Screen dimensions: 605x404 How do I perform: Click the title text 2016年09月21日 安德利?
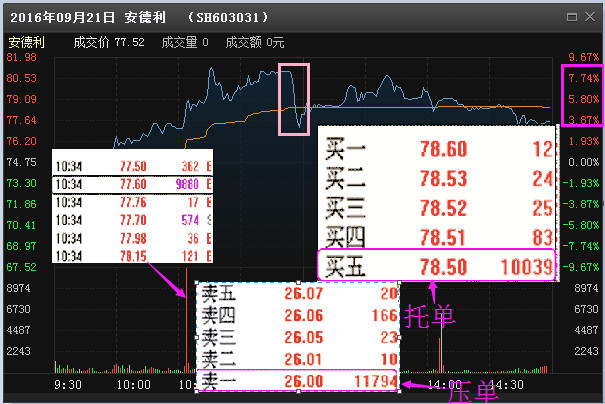88,17
